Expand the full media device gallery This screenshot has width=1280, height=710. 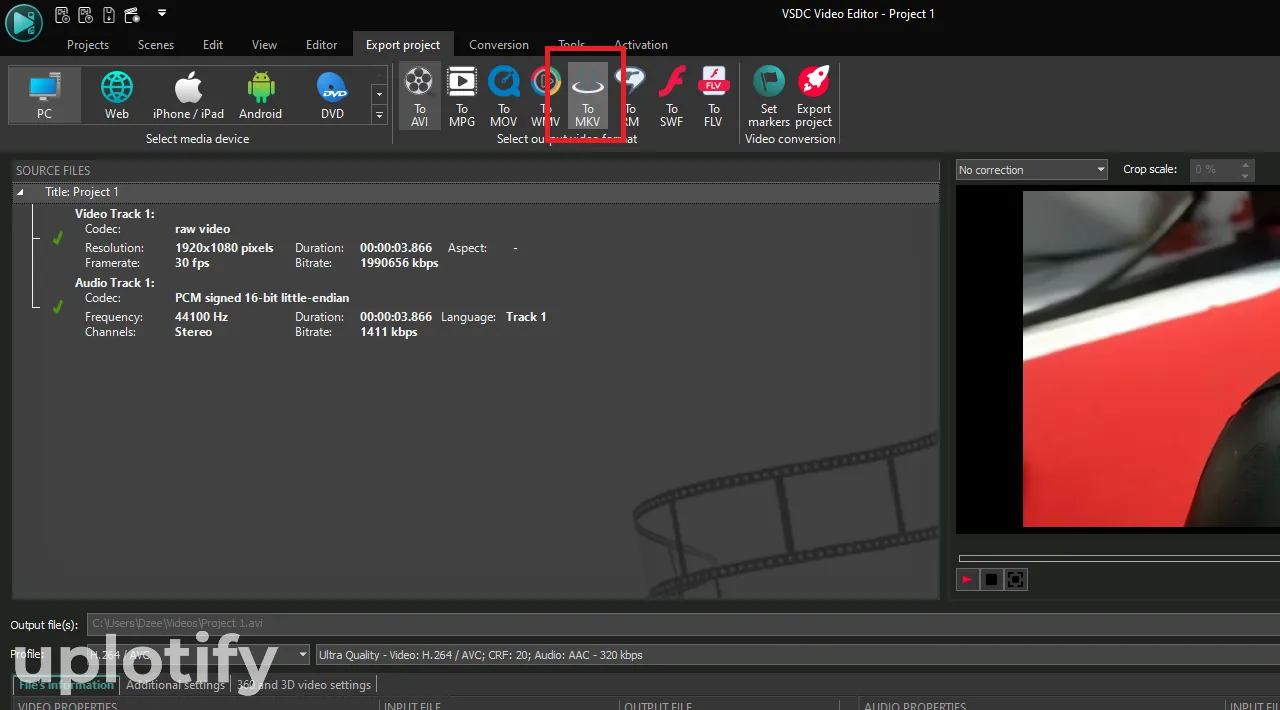point(379,116)
